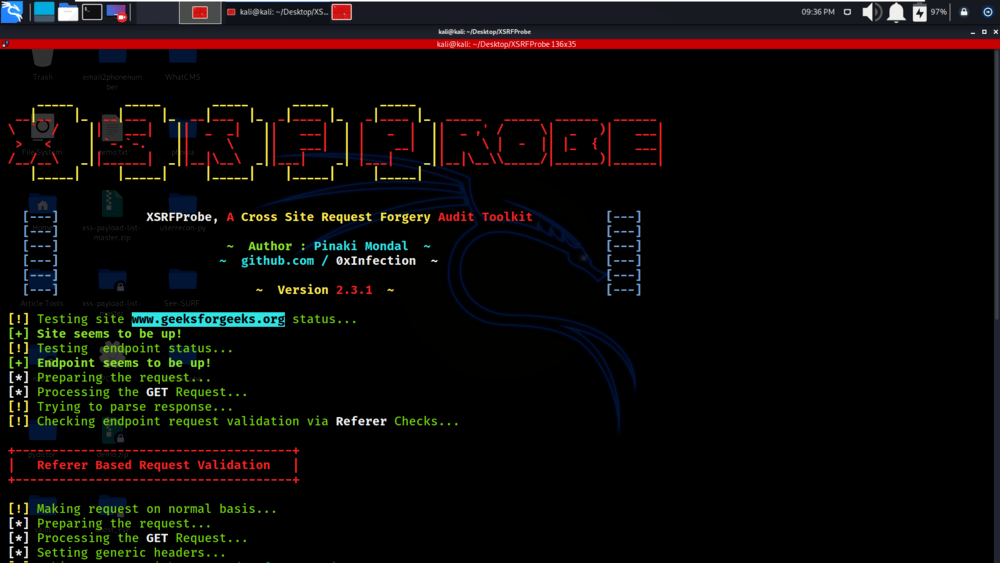This screenshot has height=563, width=1000.
Task: Open the notifications bell
Action: [896, 12]
